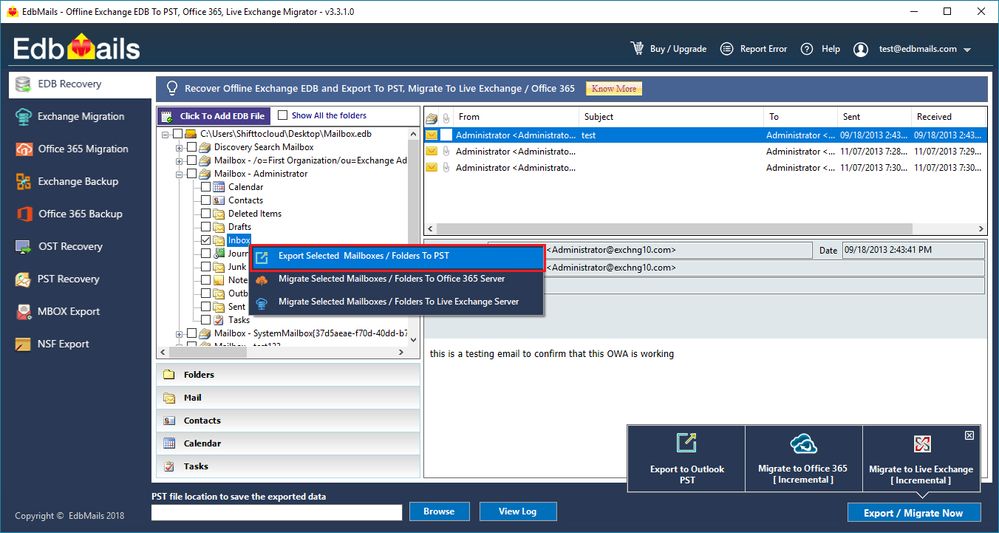Viewport: 999px width, 533px height.
Task: Select the Office 365 Migration icon
Action: coord(23,149)
